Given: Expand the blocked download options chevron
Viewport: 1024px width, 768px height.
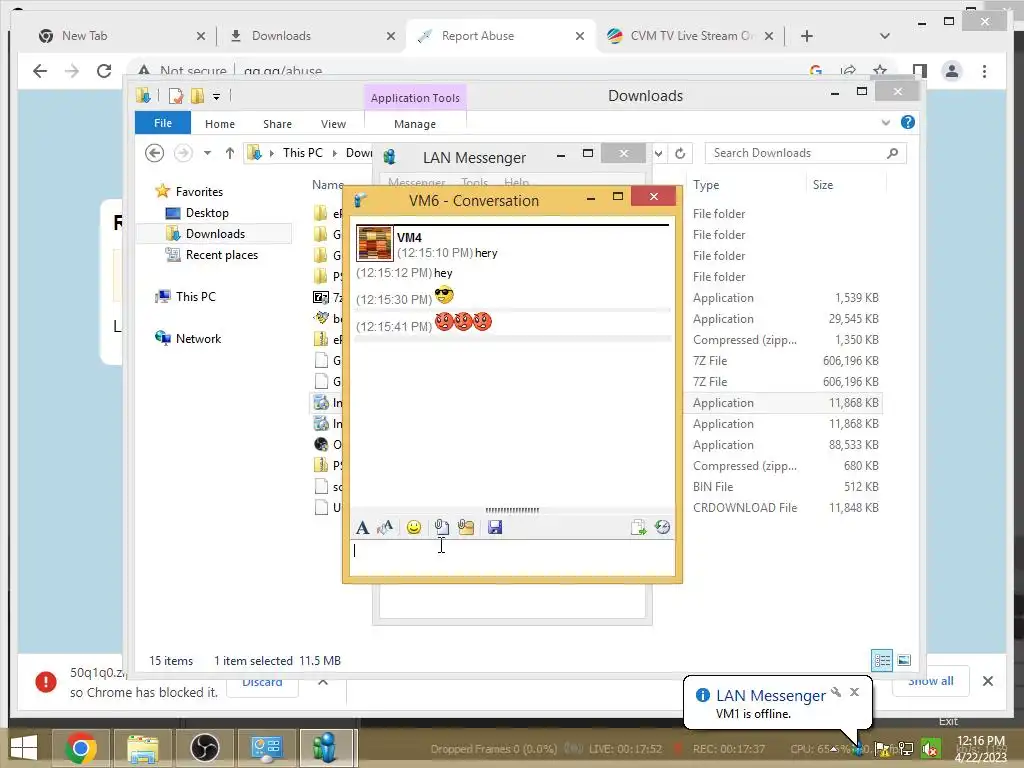Looking at the screenshot, I should point(323,682).
